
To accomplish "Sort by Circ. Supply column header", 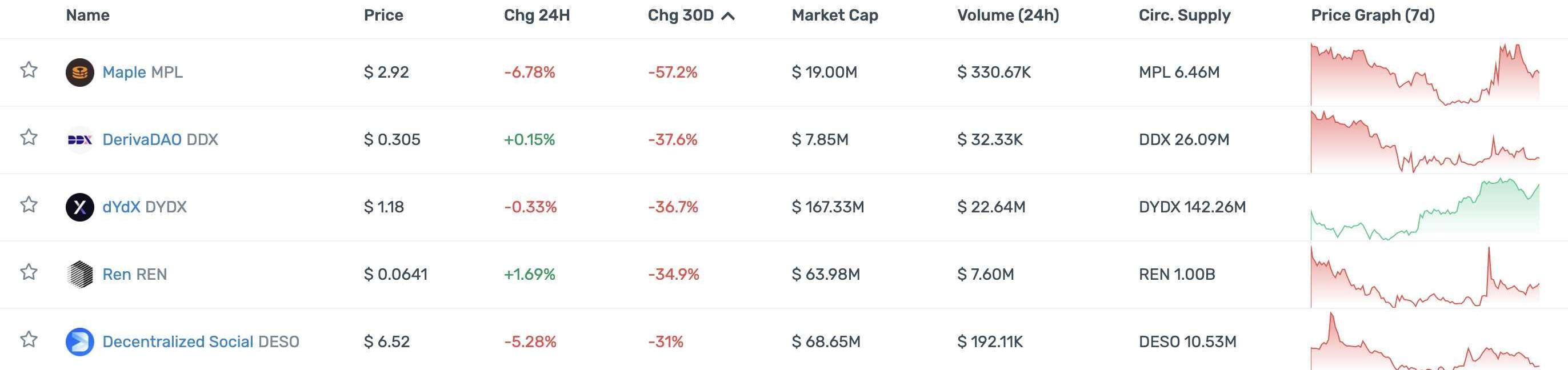I will tap(1185, 15).
